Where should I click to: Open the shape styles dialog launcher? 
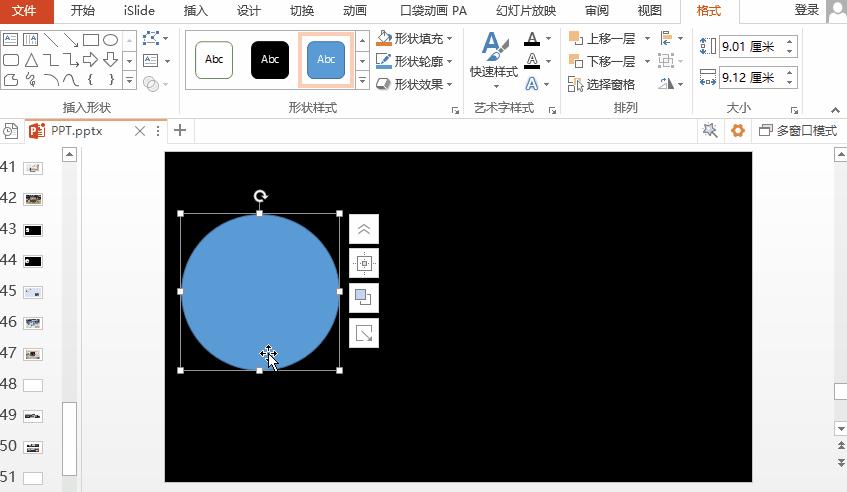(x=455, y=110)
